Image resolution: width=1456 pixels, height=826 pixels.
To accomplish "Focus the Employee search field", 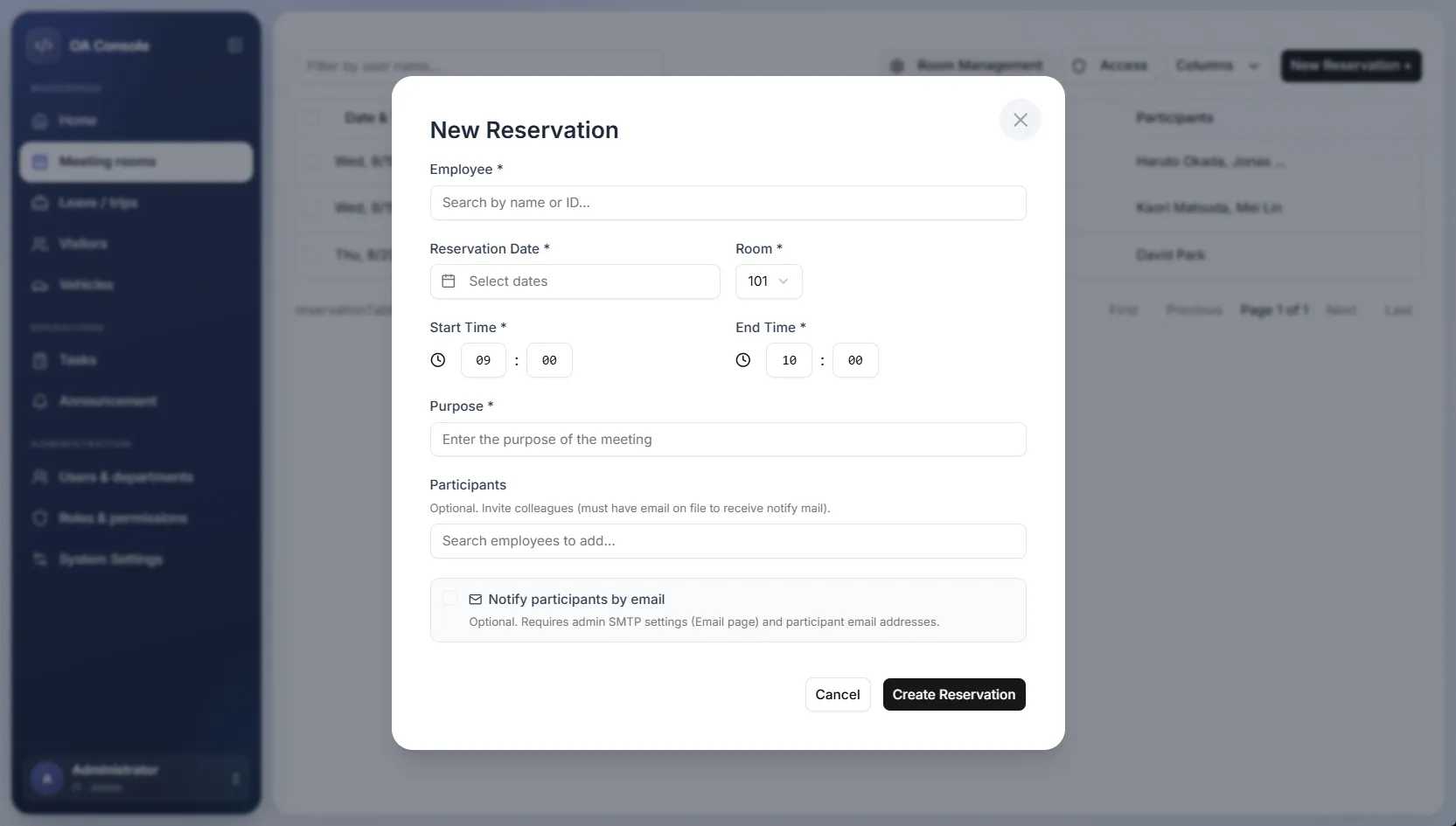I will (728, 203).
